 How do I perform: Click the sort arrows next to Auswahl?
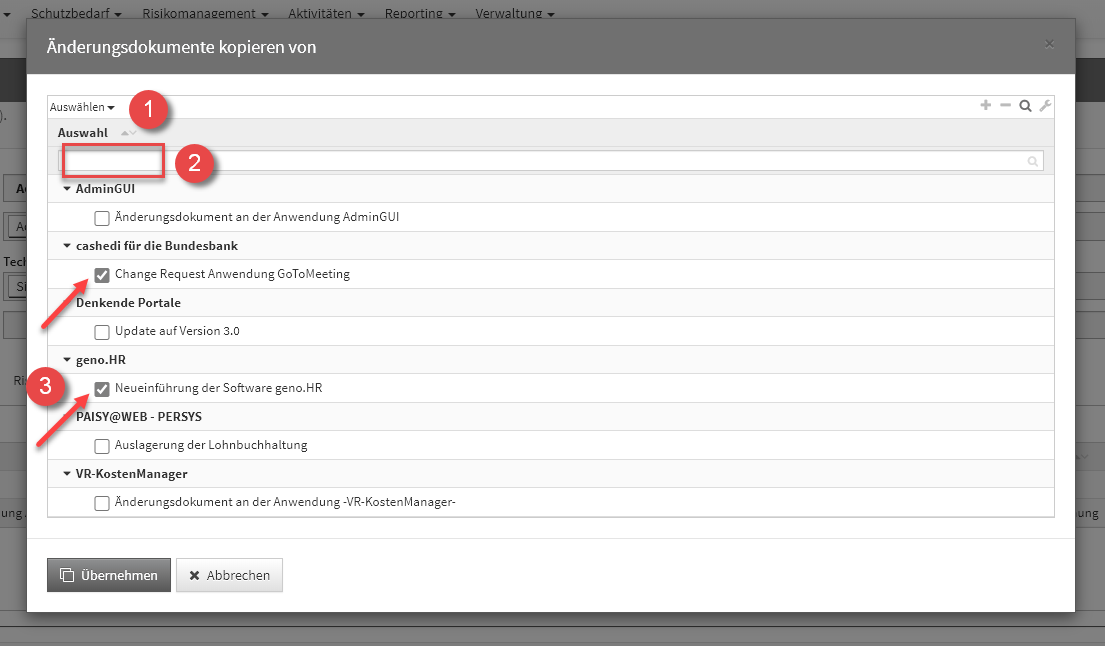128,132
